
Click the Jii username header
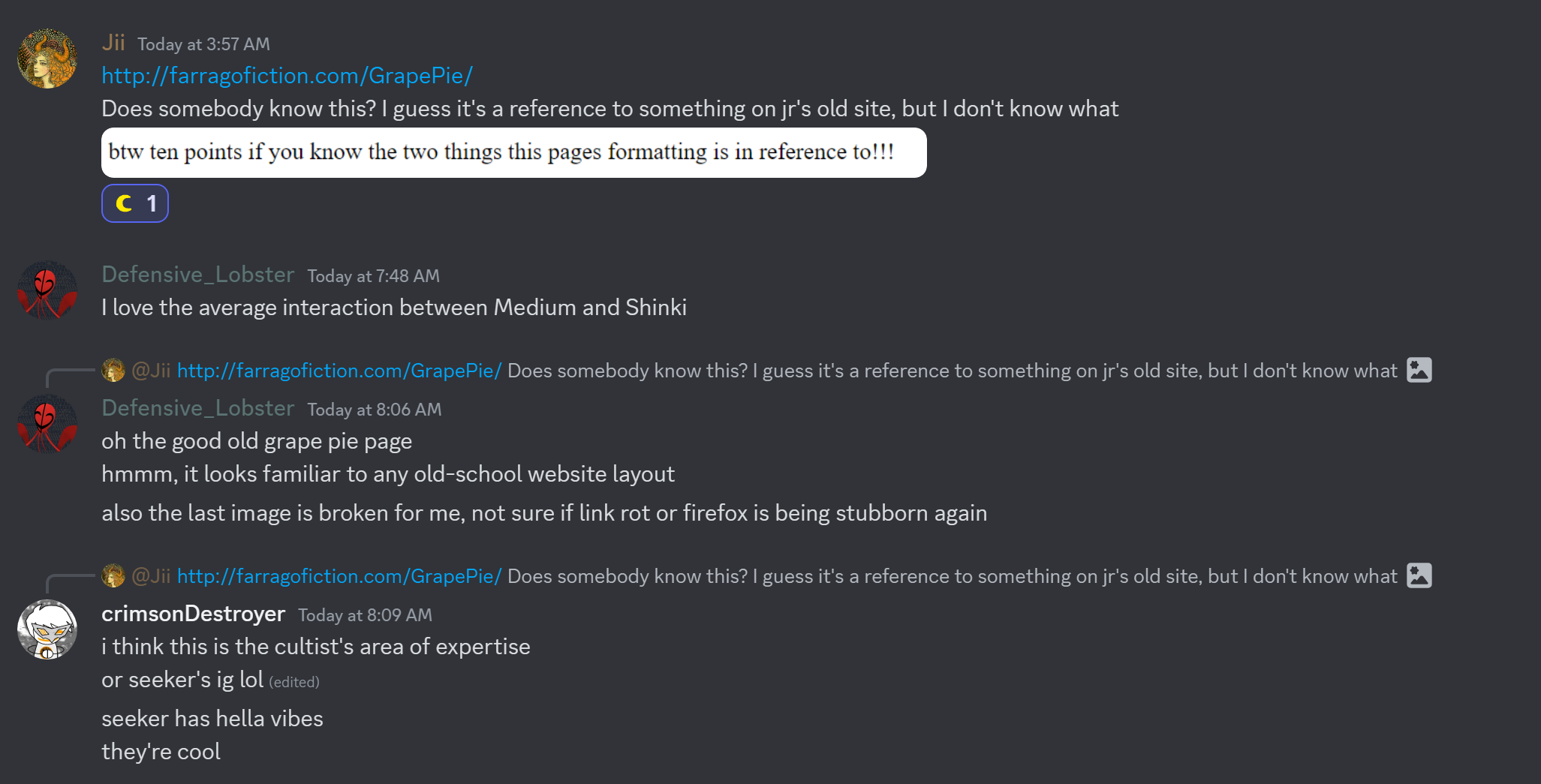113,43
